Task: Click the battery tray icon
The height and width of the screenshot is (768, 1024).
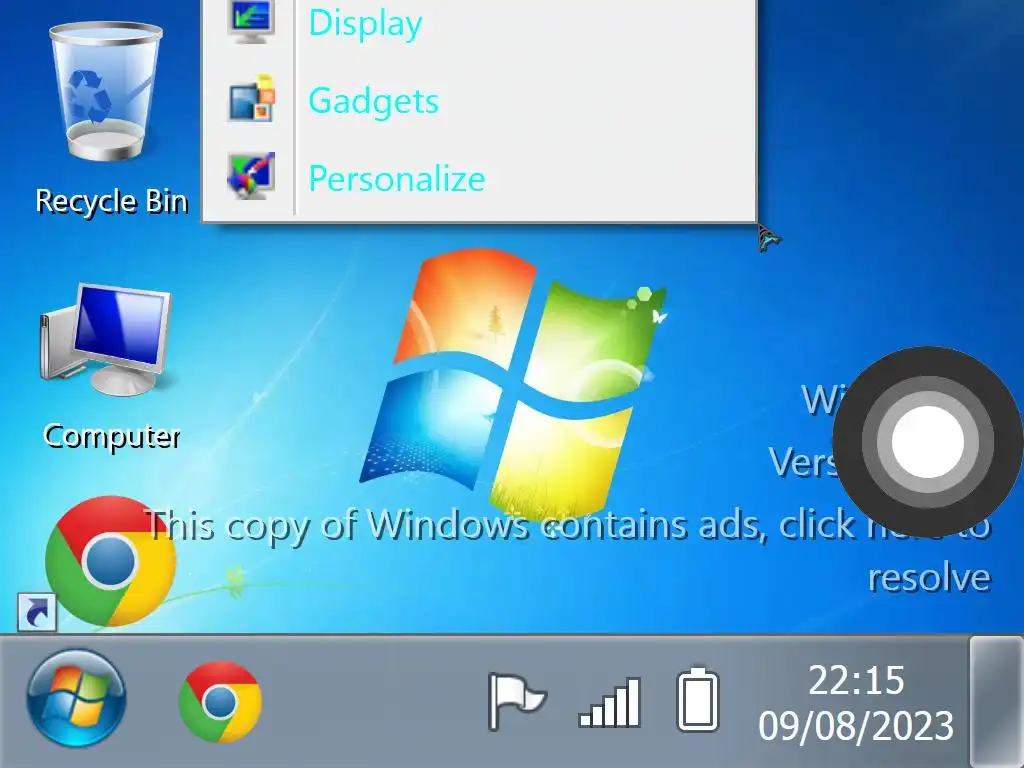Action: [697, 699]
